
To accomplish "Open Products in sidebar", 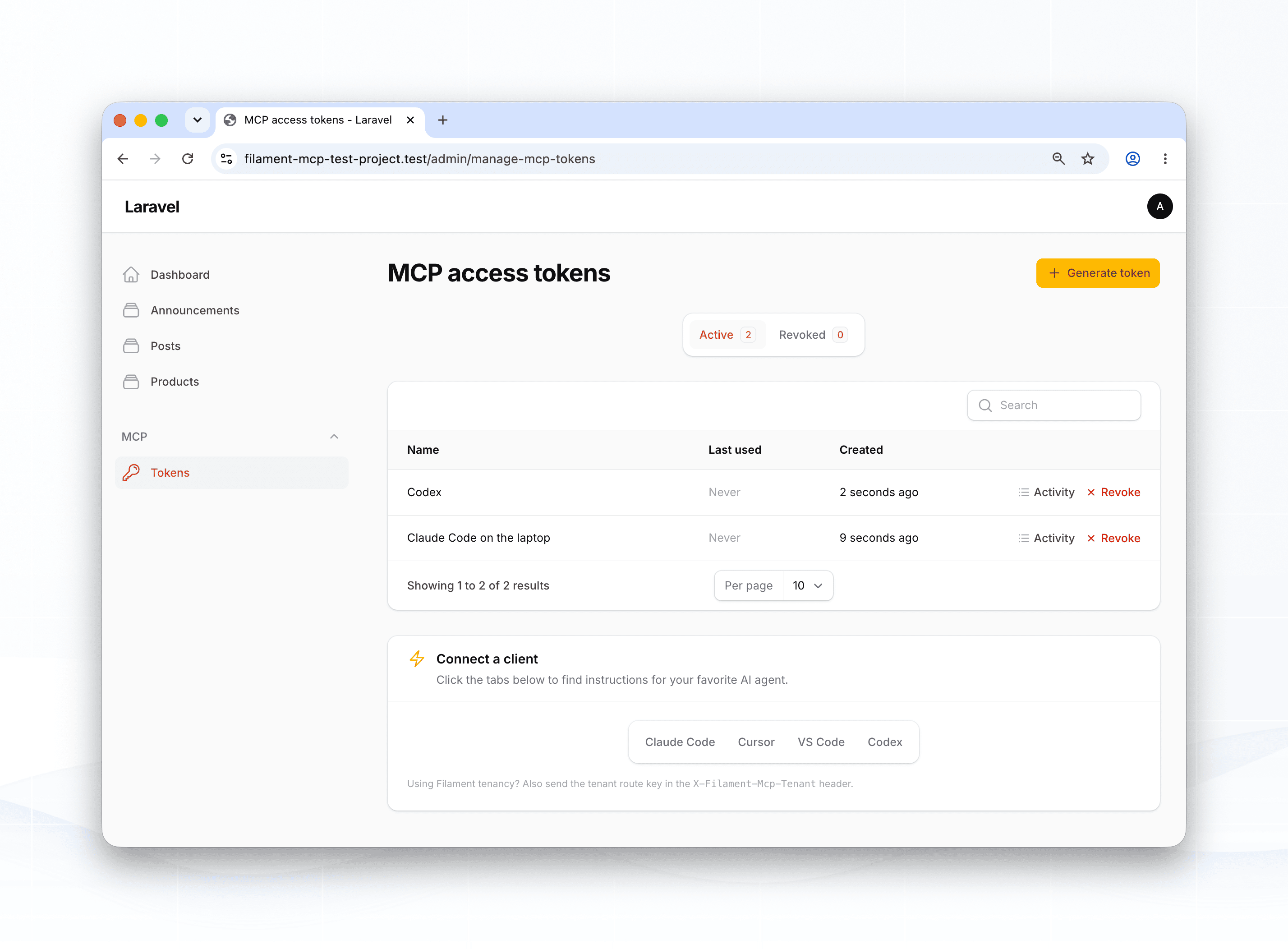I will point(231,382).
